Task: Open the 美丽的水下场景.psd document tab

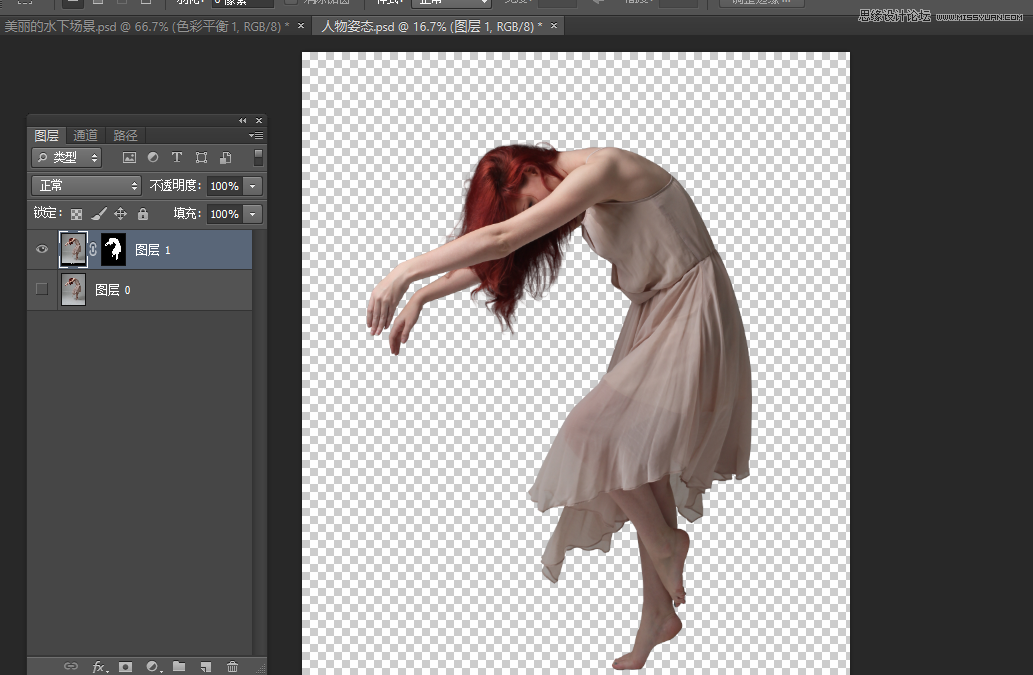Action: (146, 26)
